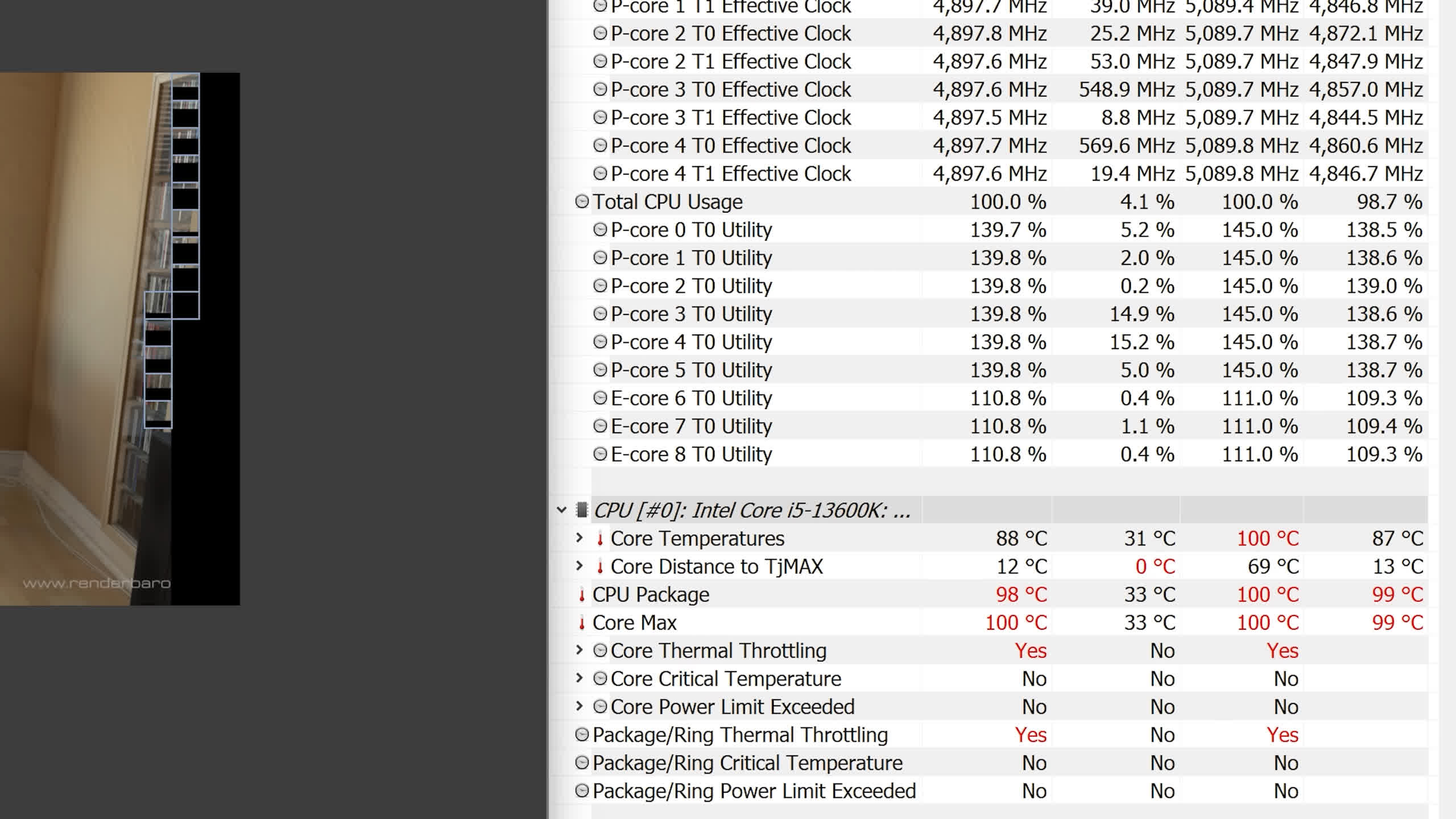
Task: Expand the Core Thermal Throttling row
Action: (x=579, y=650)
